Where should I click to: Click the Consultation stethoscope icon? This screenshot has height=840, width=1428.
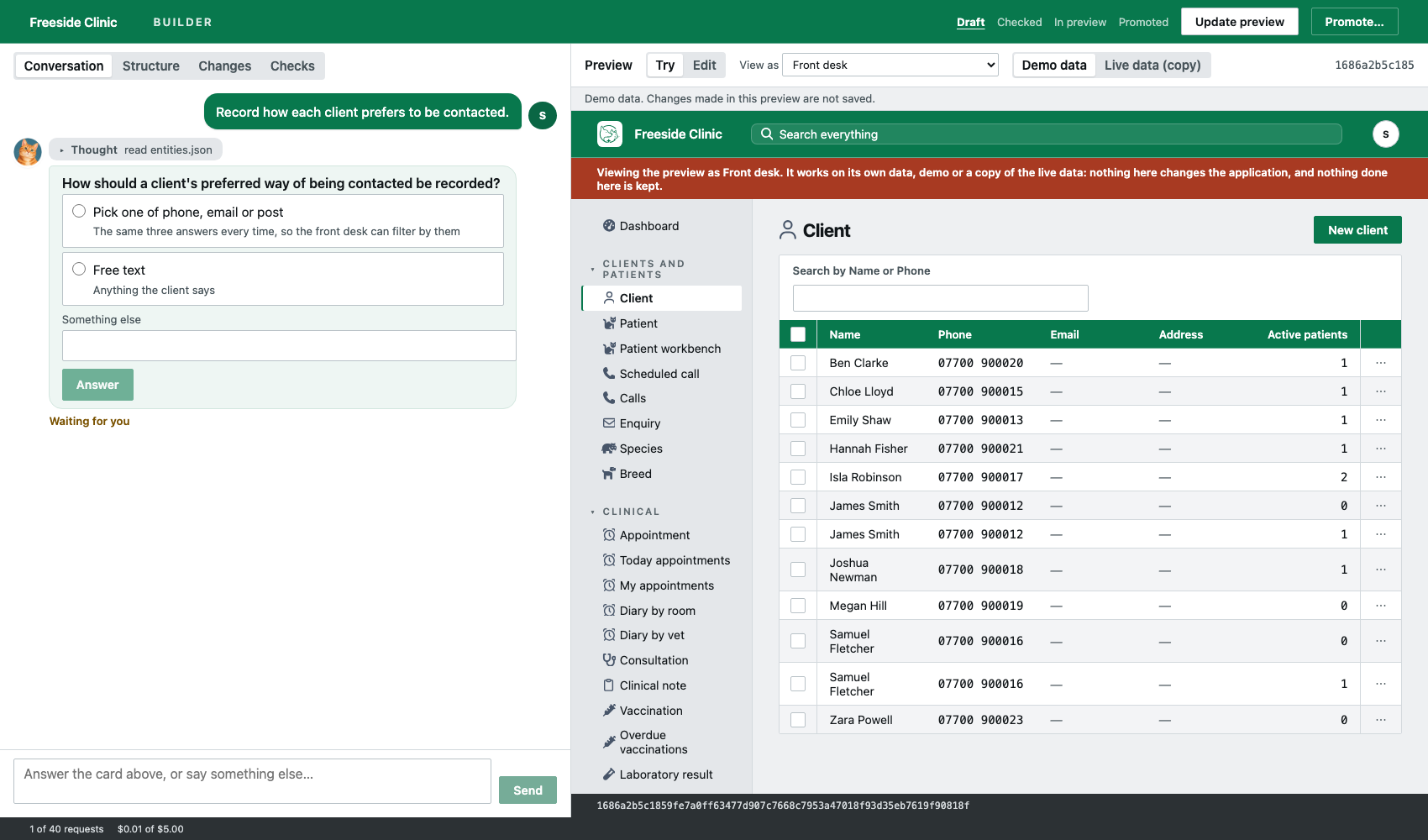point(609,659)
